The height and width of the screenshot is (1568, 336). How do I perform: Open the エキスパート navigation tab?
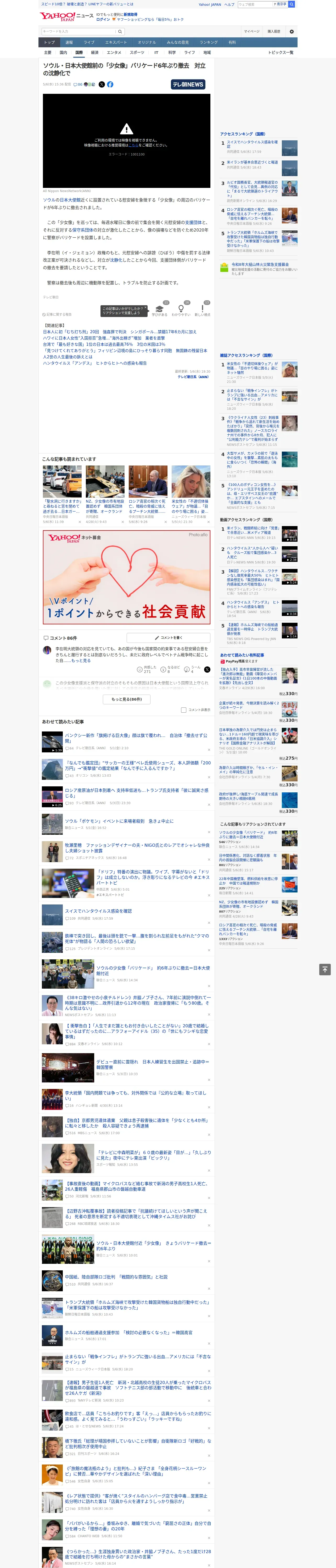116,43
